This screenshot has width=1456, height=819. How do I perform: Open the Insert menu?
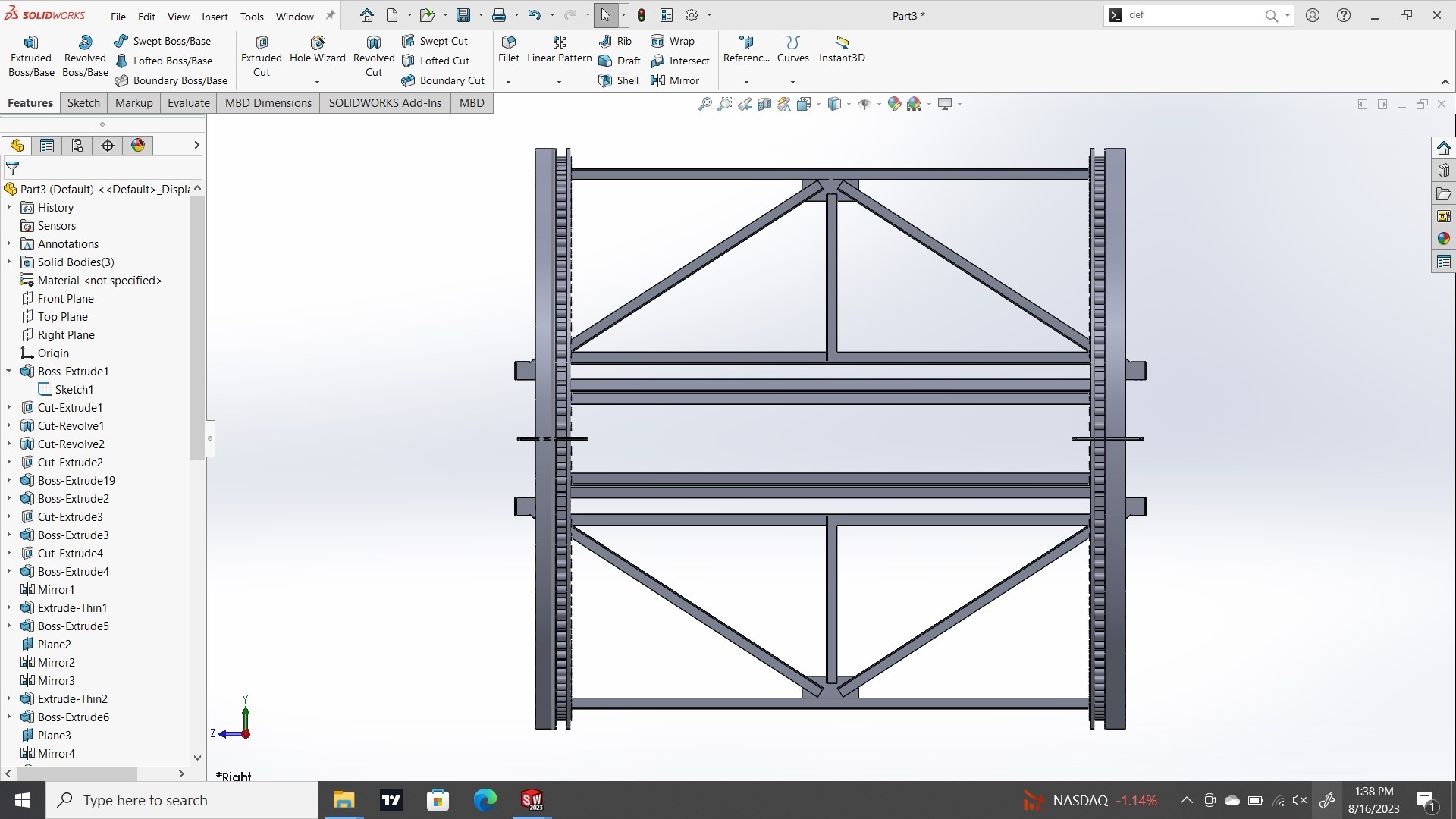pos(215,16)
